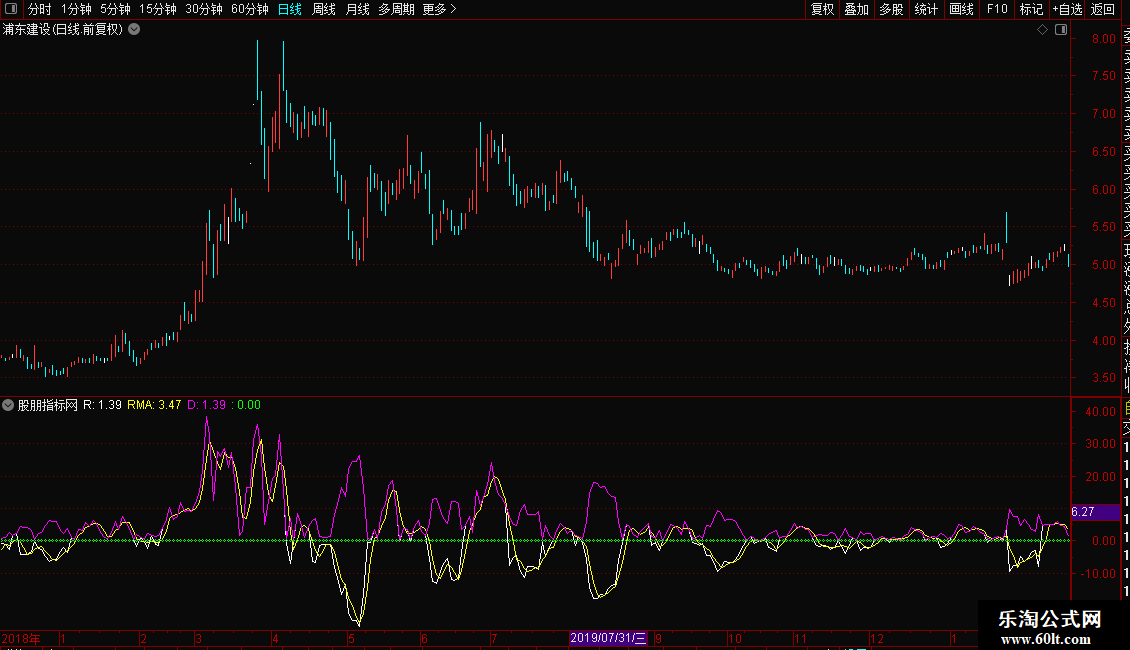Screen dimensions: 1130x650
Task: Click 返回 to go back
Action: 1103,9
